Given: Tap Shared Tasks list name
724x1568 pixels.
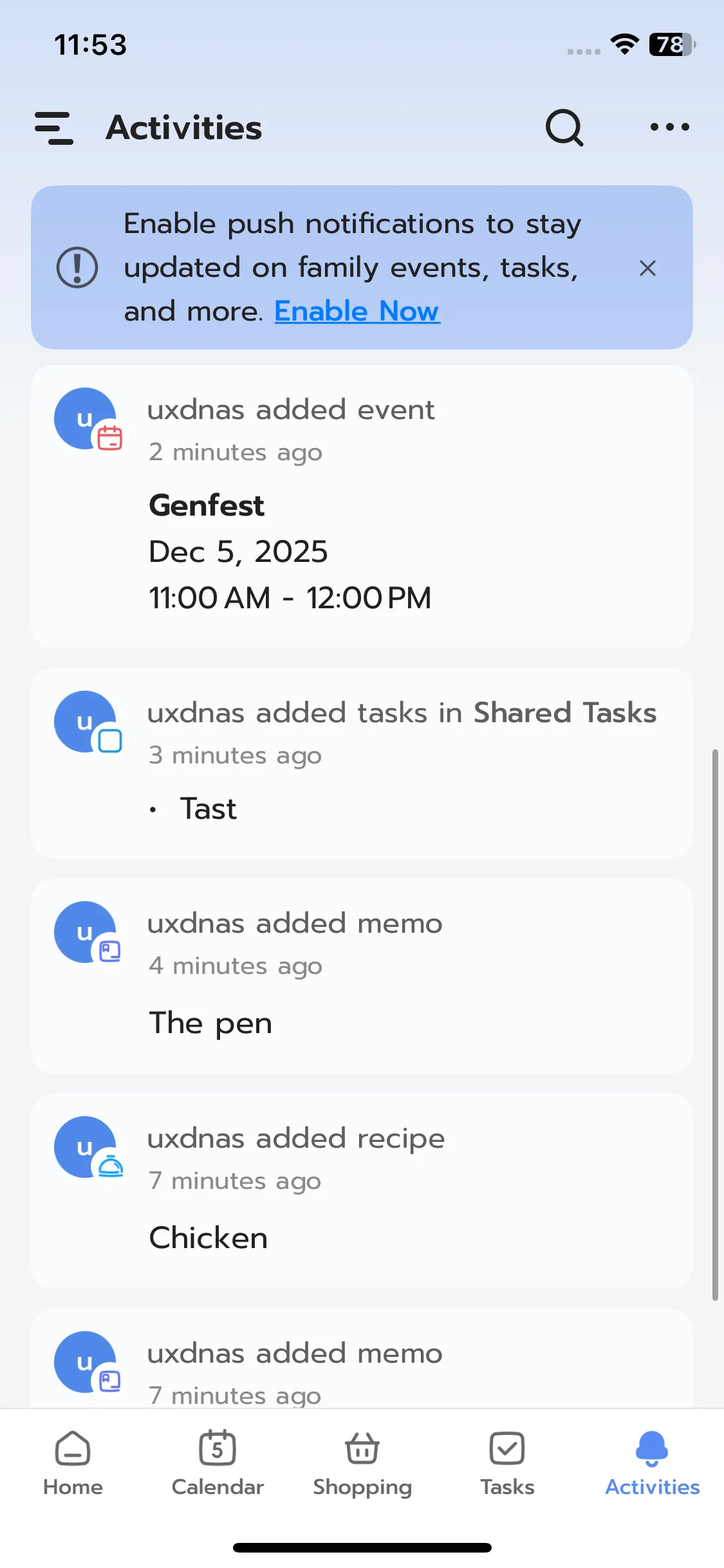Looking at the screenshot, I should pos(565,713).
